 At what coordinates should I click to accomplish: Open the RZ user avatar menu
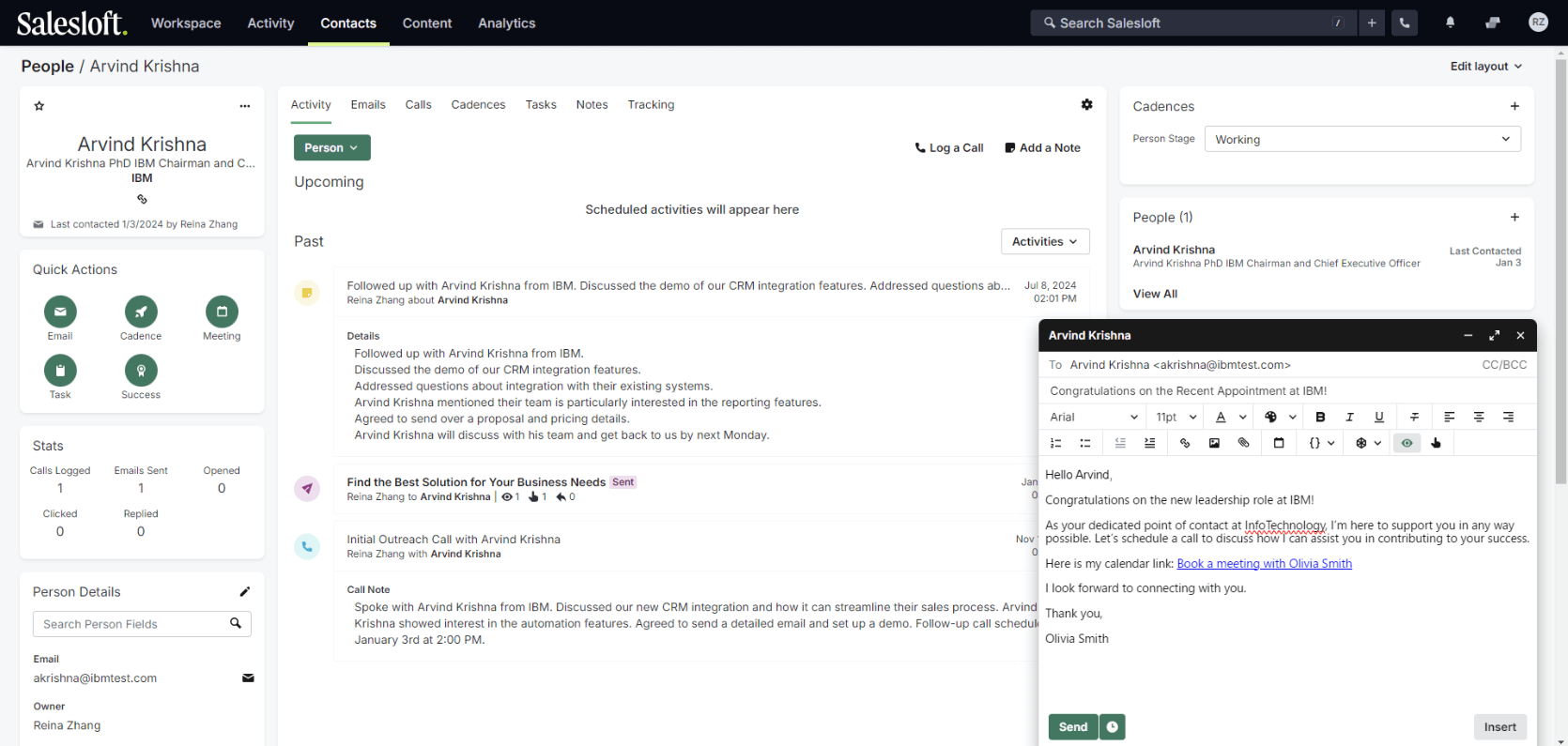coord(1538,23)
